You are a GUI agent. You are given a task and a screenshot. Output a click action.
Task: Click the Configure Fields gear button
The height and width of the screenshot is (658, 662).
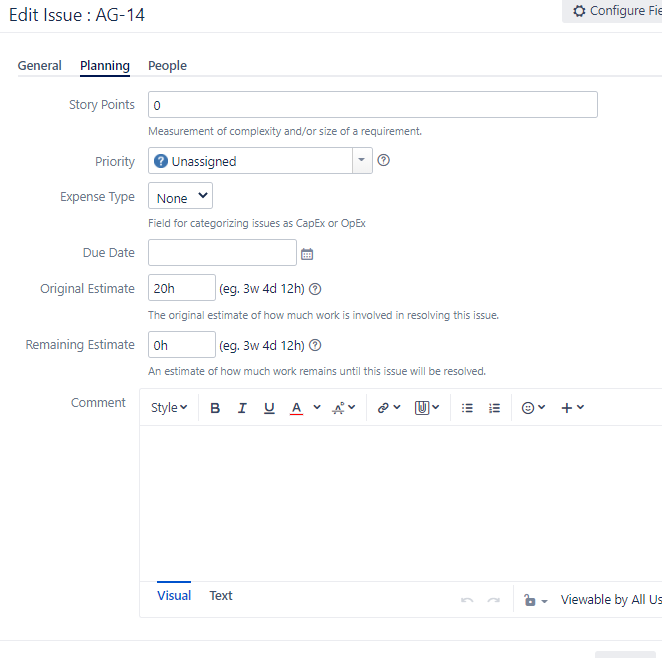(612, 11)
